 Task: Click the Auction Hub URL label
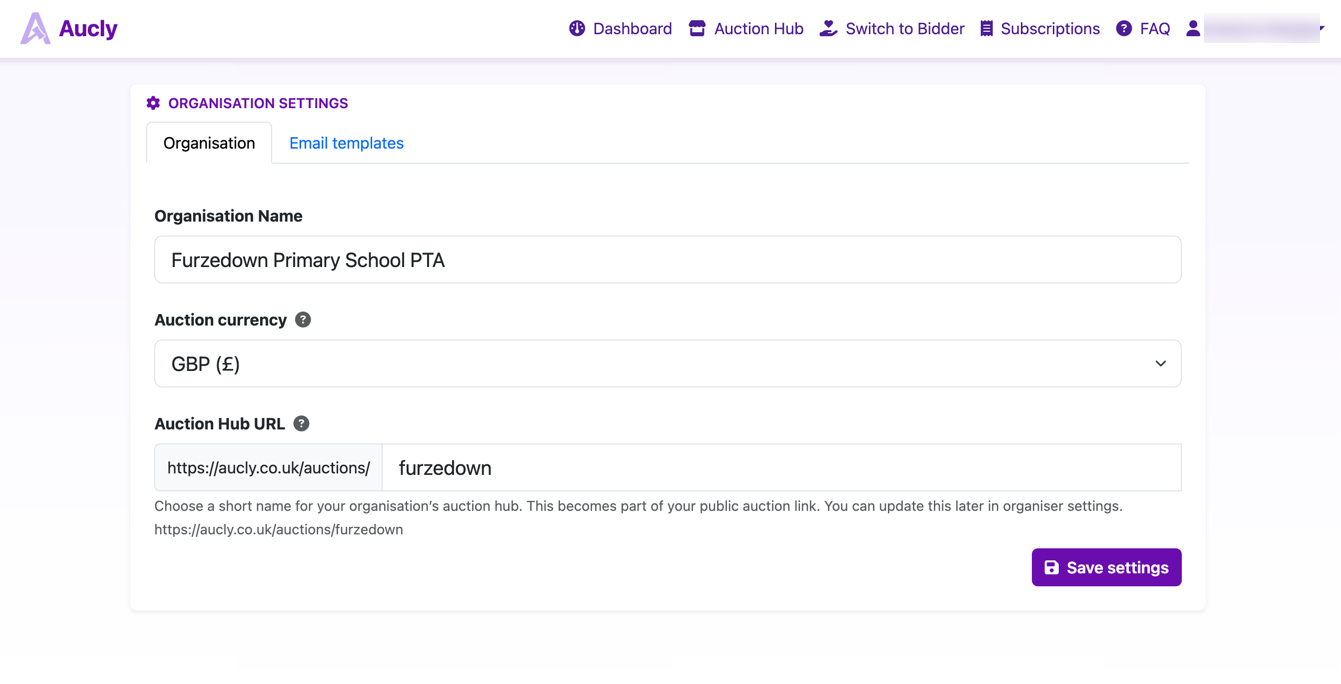click(220, 424)
